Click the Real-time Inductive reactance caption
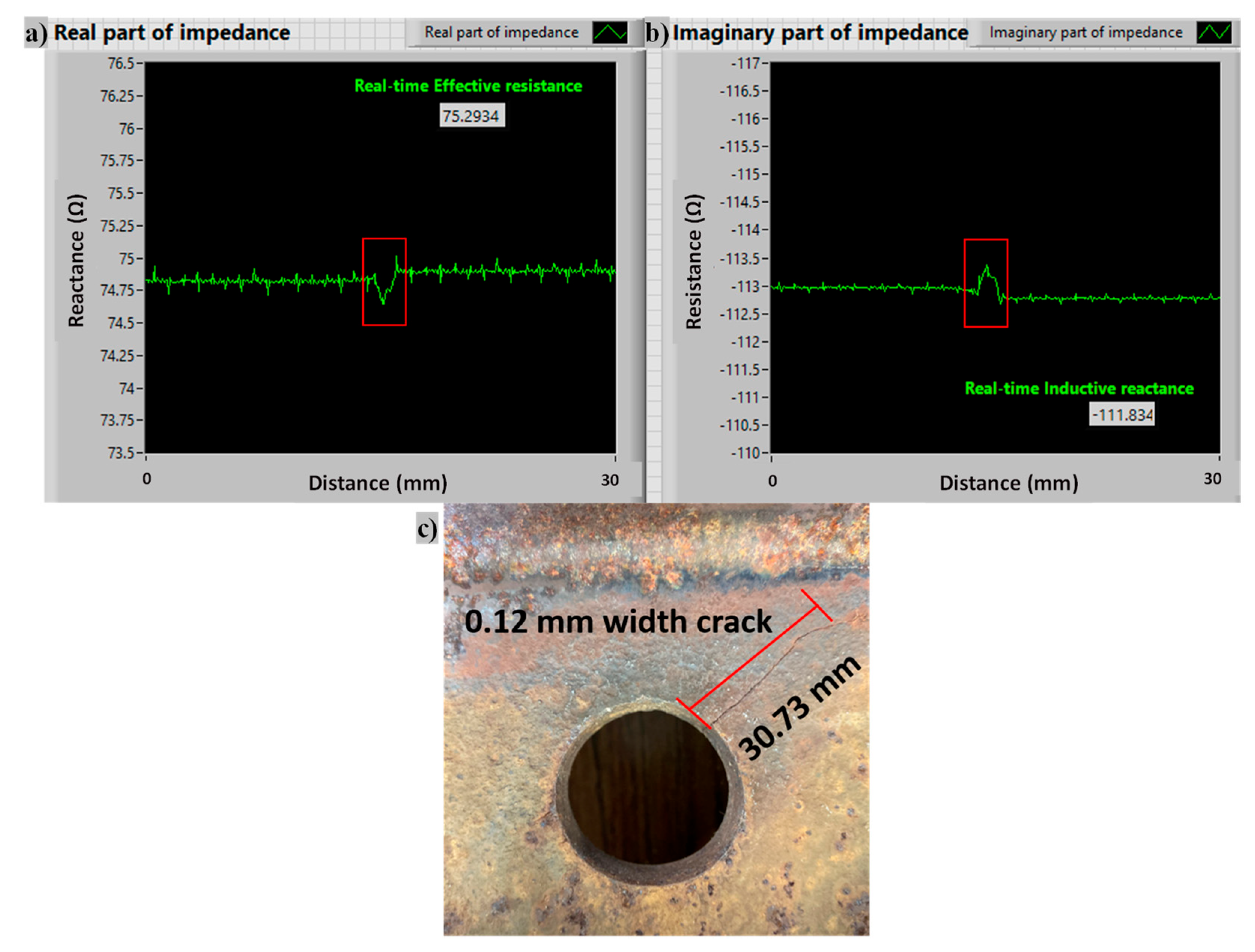Viewport: 1255px width, 952px height. tap(1079, 389)
